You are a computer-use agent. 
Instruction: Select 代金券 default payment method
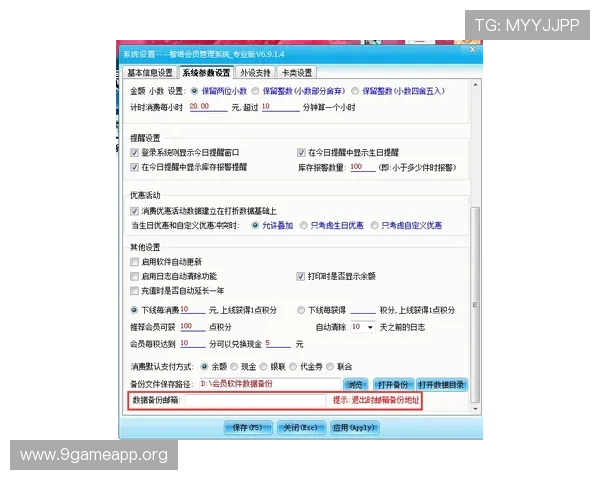[293, 367]
